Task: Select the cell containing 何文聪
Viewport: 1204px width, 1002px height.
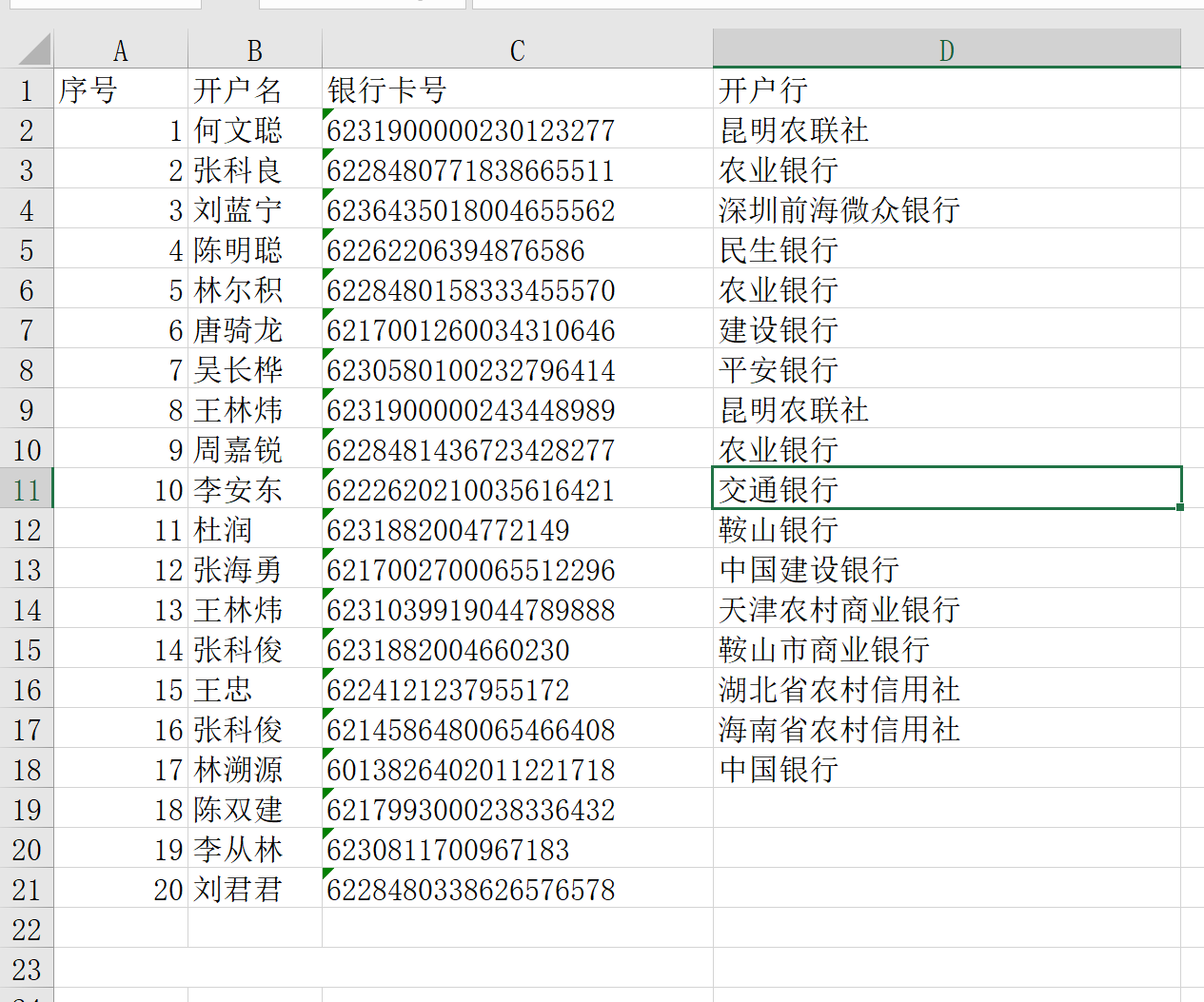Action: click(254, 130)
